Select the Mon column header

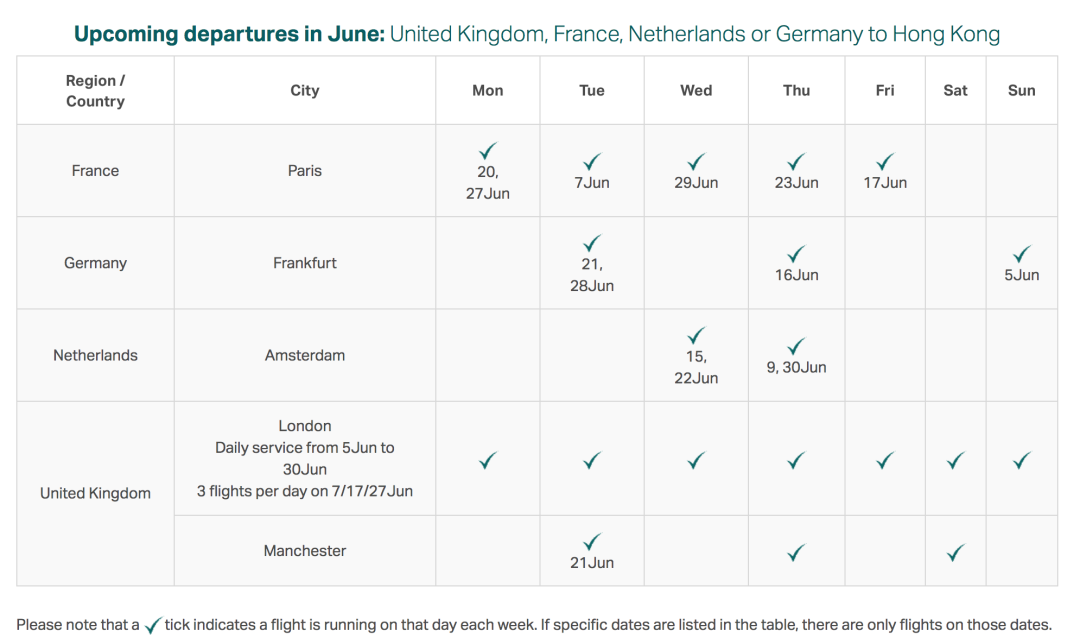(488, 90)
